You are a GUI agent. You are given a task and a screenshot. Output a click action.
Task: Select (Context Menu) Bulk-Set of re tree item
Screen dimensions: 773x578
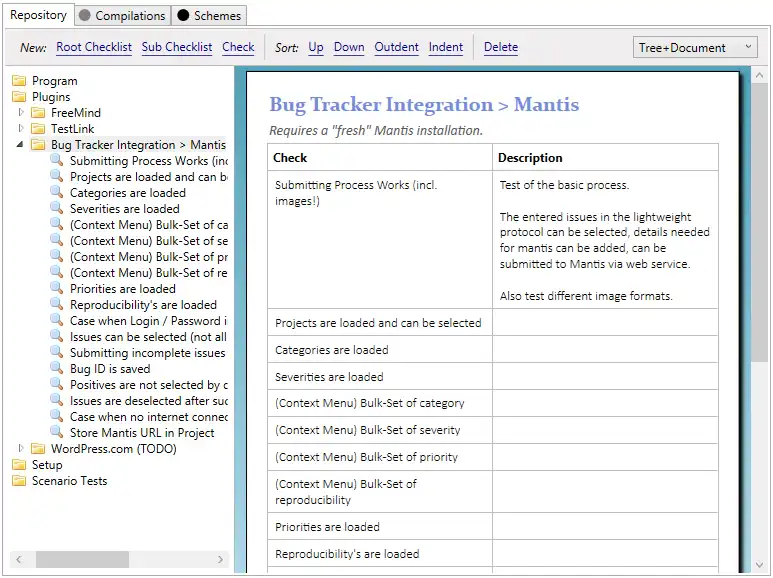(149, 273)
